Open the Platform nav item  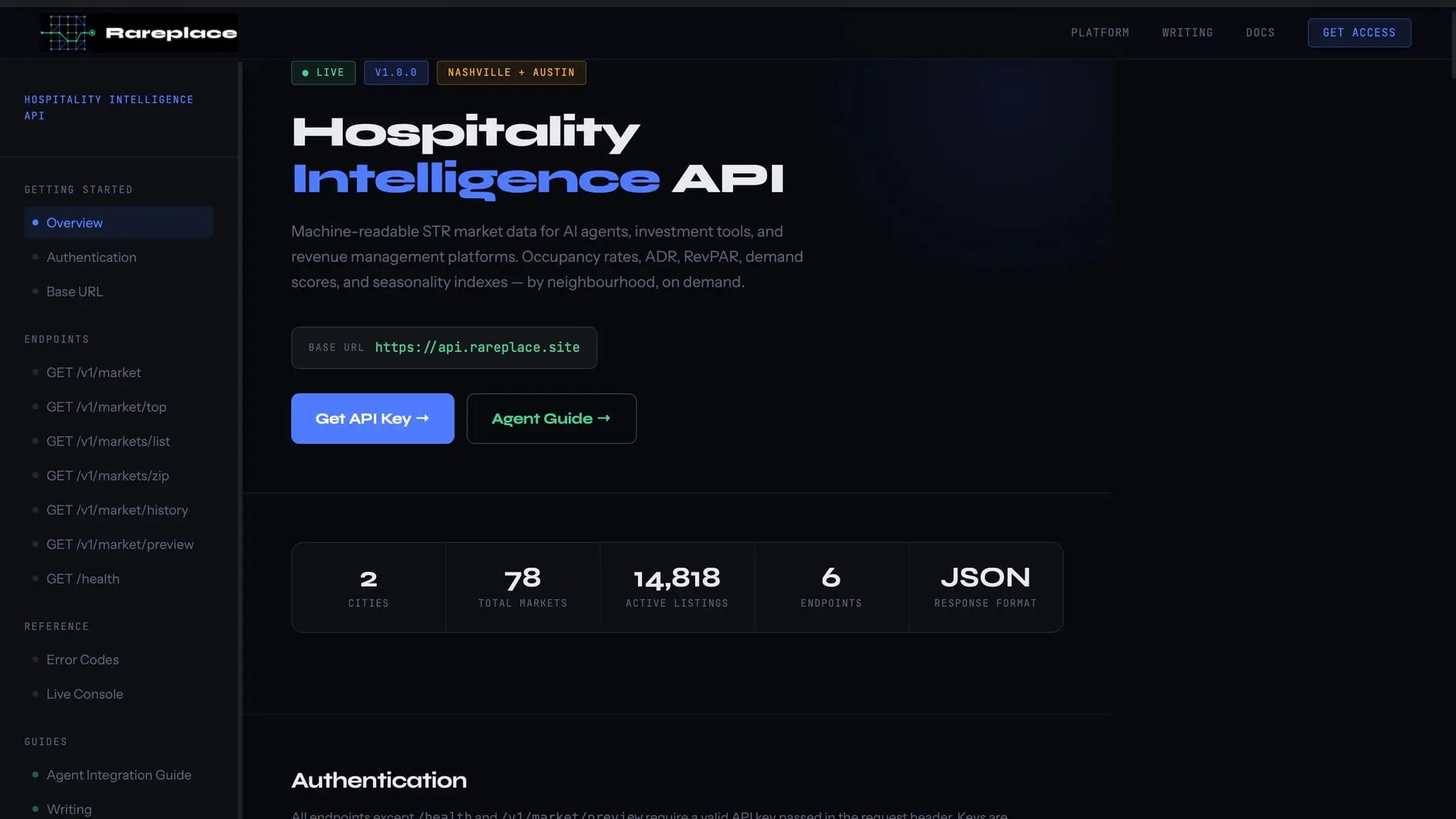(1100, 33)
